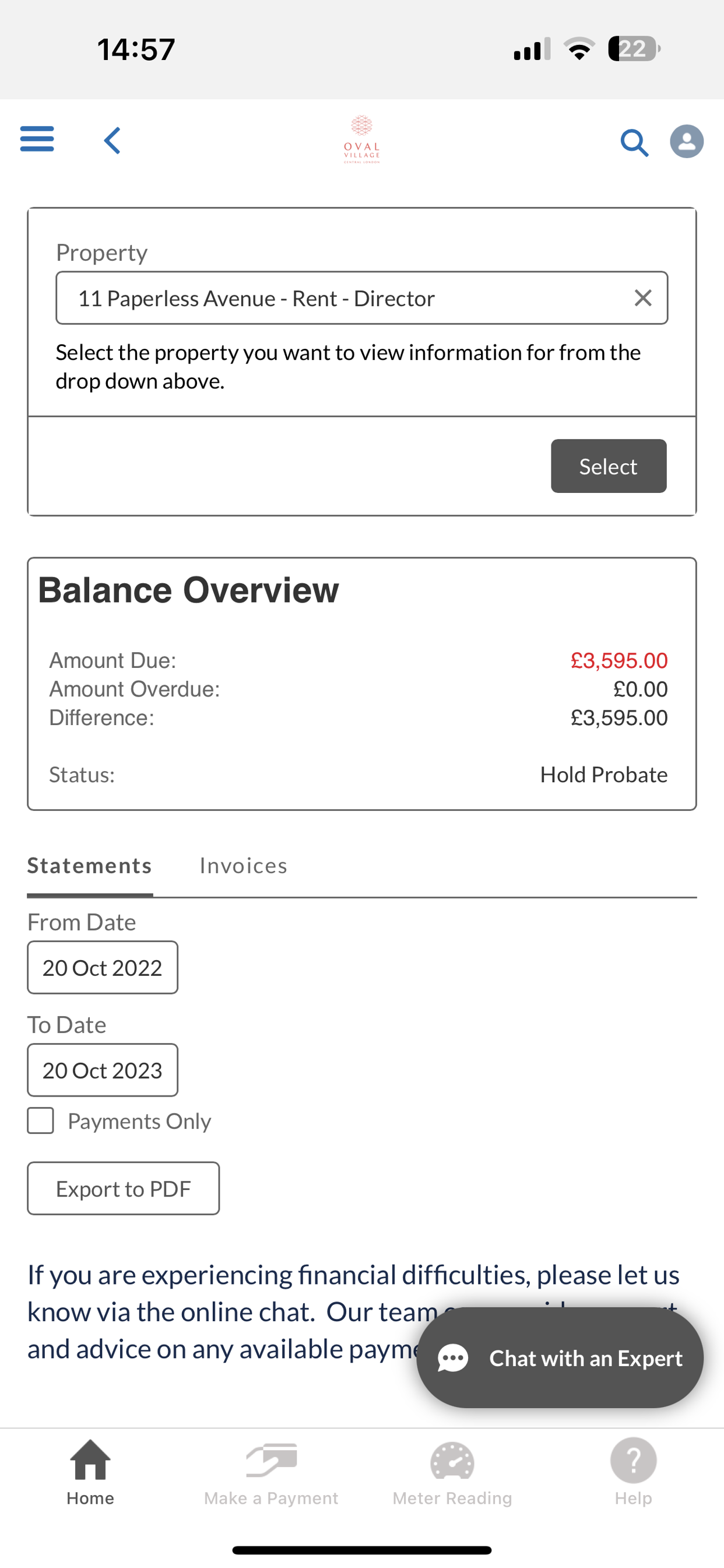Open the To Date picker
This screenshot has height=1568, width=724.
[x=103, y=1070]
